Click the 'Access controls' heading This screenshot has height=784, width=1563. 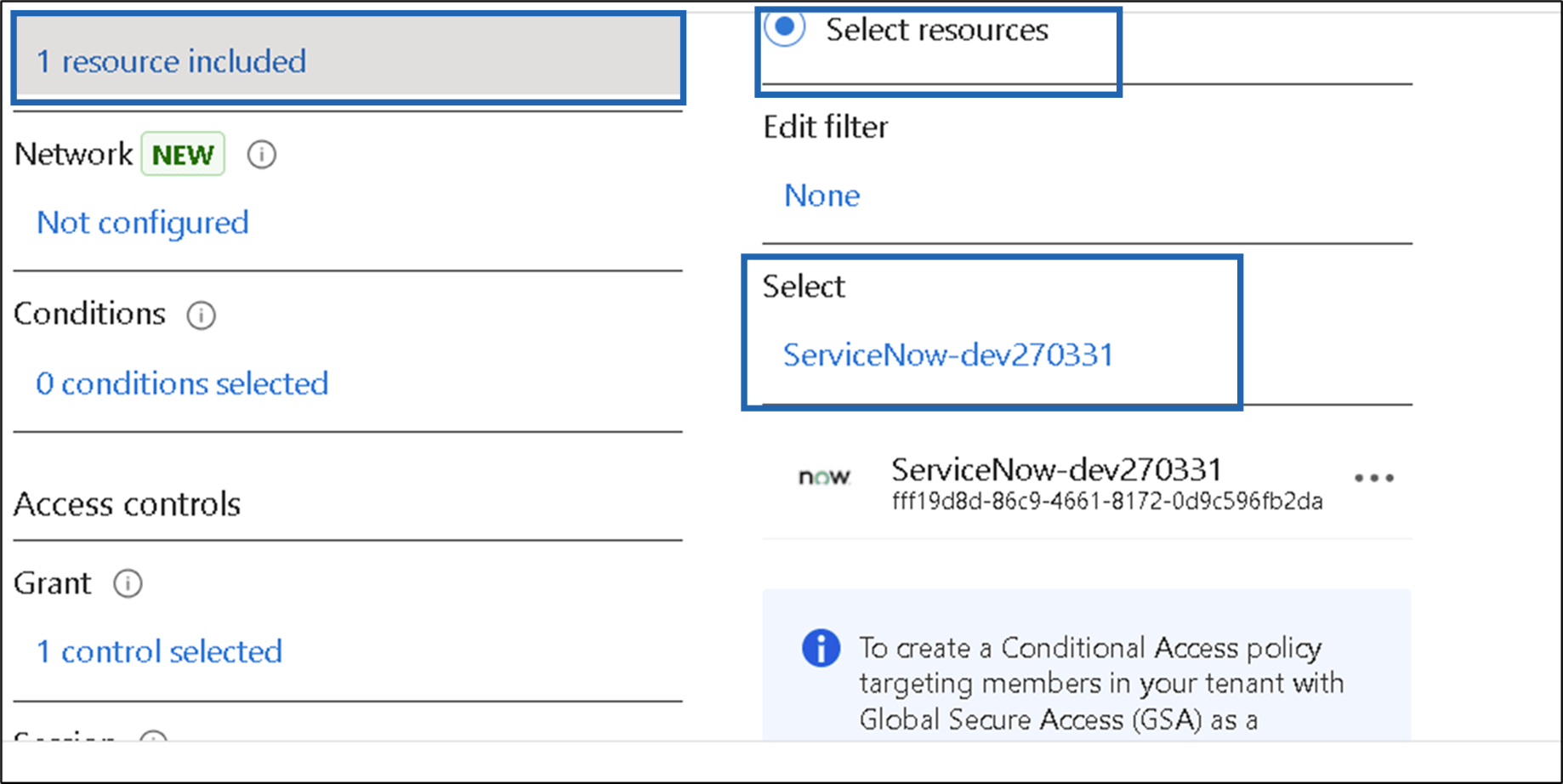[x=128, y=504]
